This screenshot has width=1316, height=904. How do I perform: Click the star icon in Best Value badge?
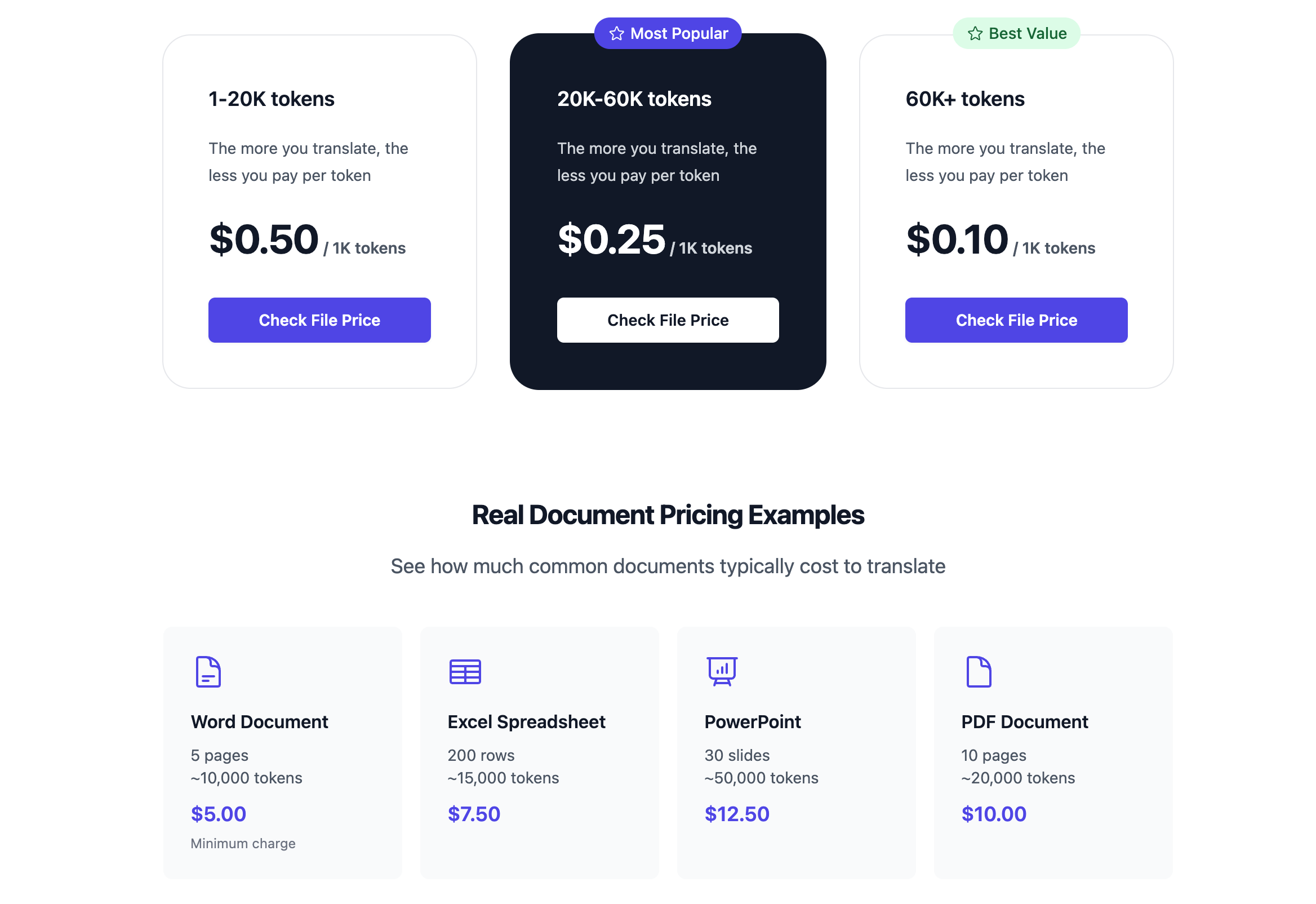pos(975,34)
